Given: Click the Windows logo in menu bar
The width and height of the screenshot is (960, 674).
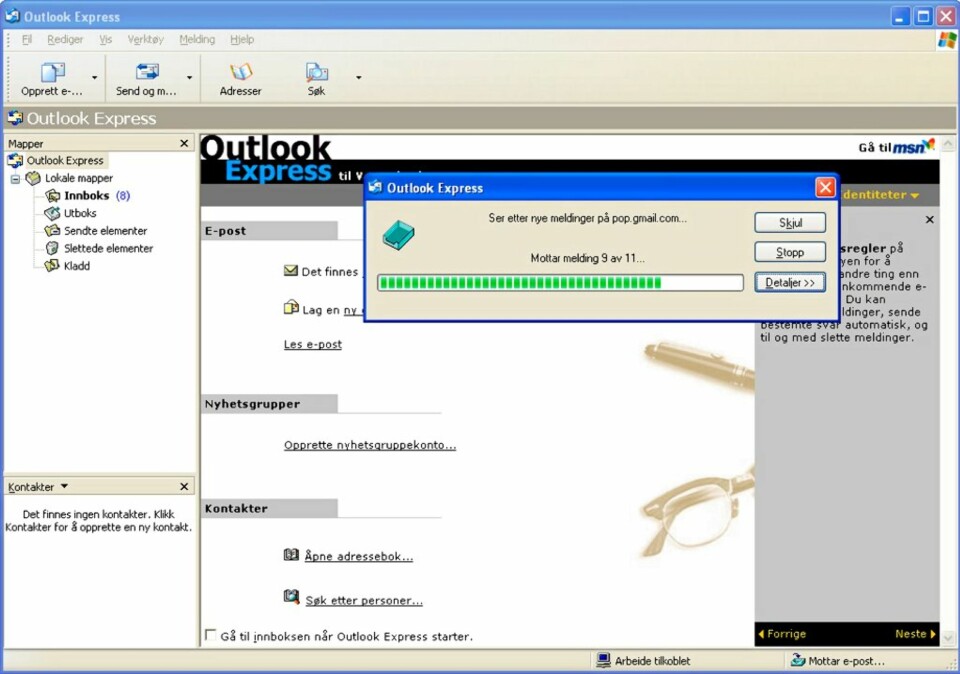Looking at the screenshot, I should coord(947,40).
